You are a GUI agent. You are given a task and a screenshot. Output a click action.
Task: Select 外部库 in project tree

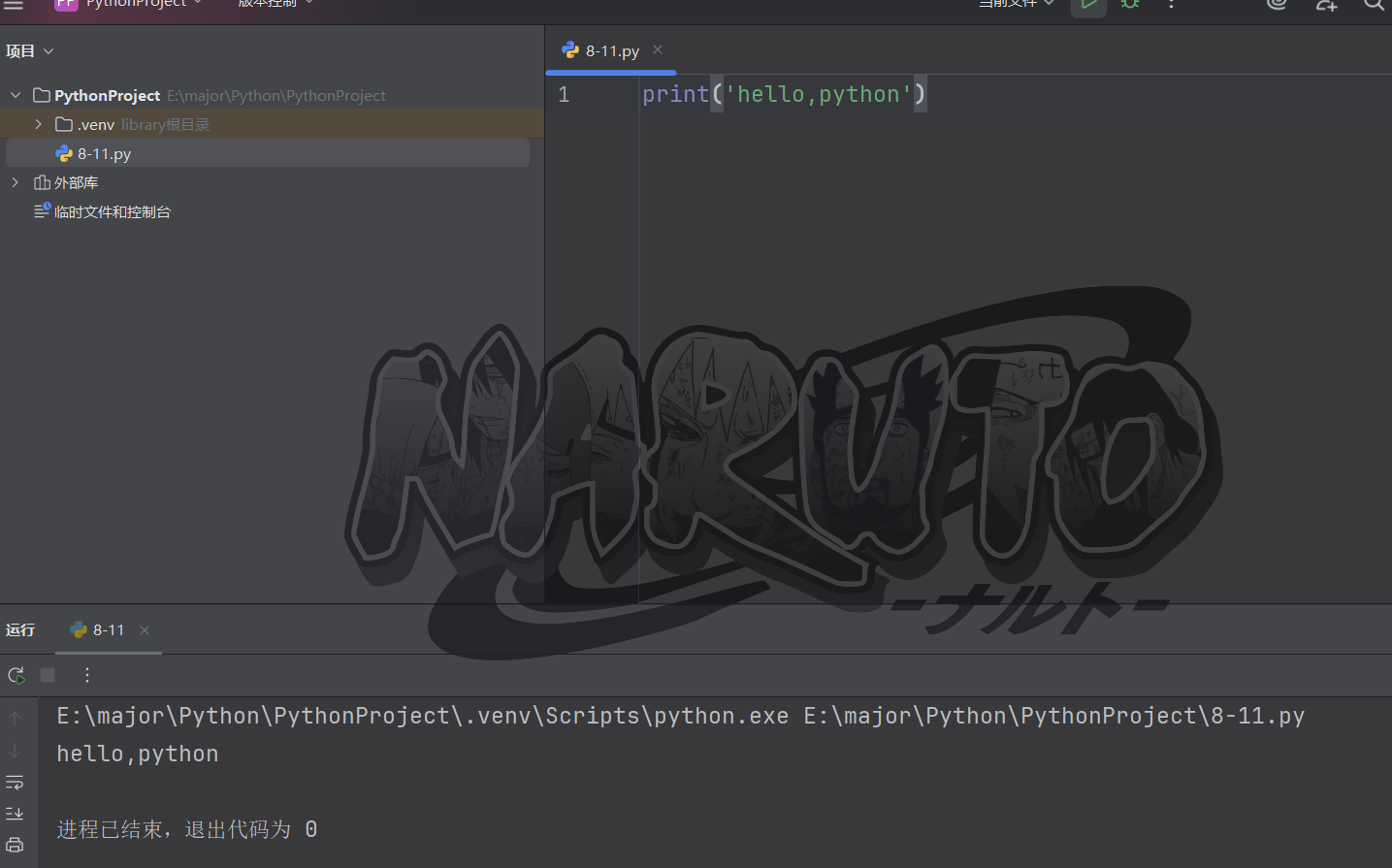(76, 182)
